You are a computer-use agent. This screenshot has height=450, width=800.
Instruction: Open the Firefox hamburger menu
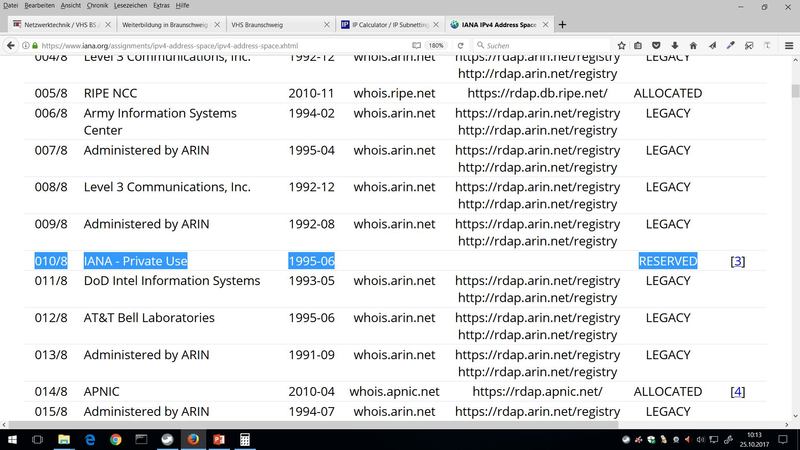coord(789,45)
